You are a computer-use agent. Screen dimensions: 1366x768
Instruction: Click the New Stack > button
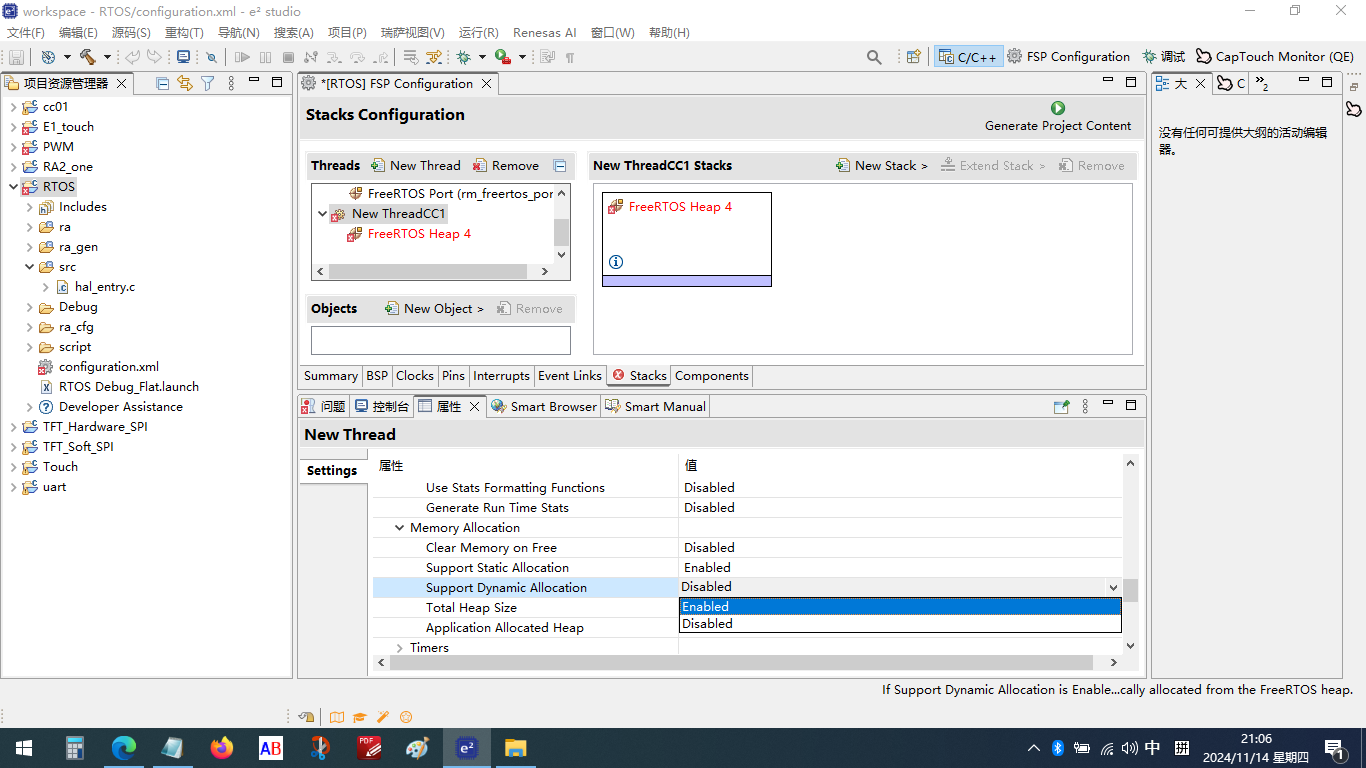tap(882, 166)
